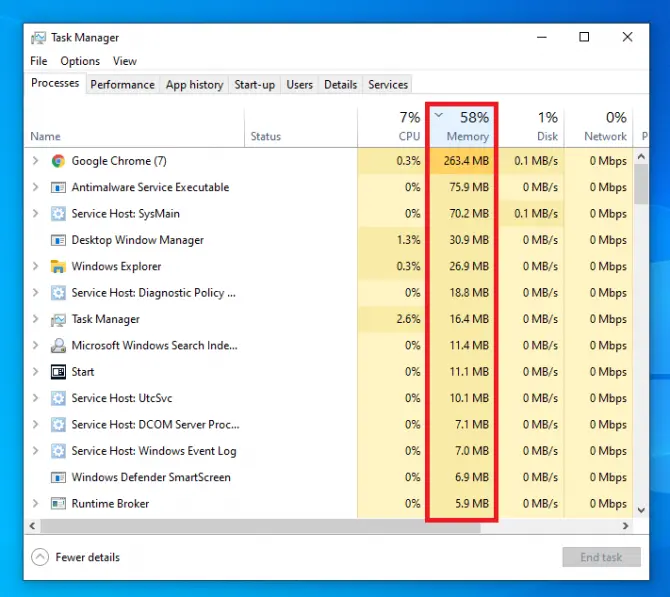Image resolution: width=670 pixels, height=597 pixels.
Task: Click the vertical scrollbar thumb
Action: [x=641, y=185]
